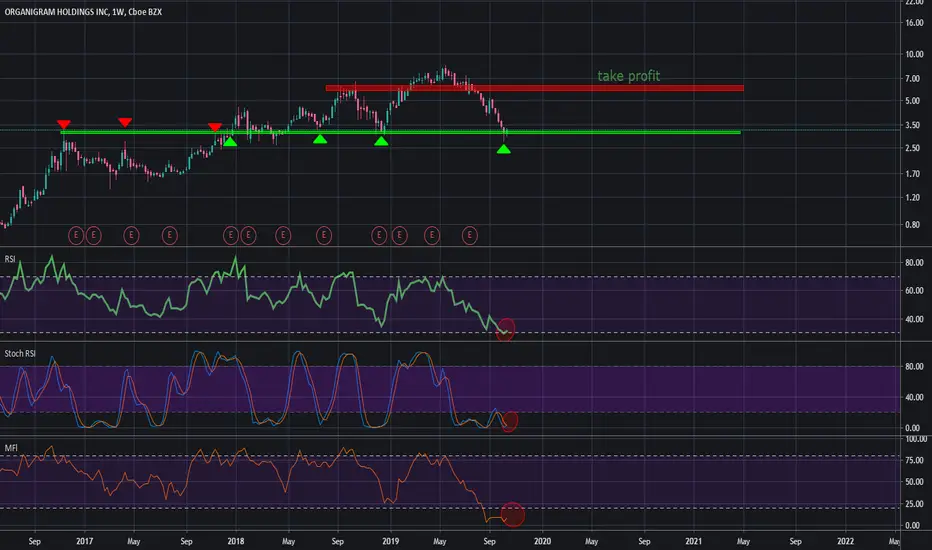932x550 pixels.
Task: Click the 2.50 price axis label
Action: [x=912, y=148]
